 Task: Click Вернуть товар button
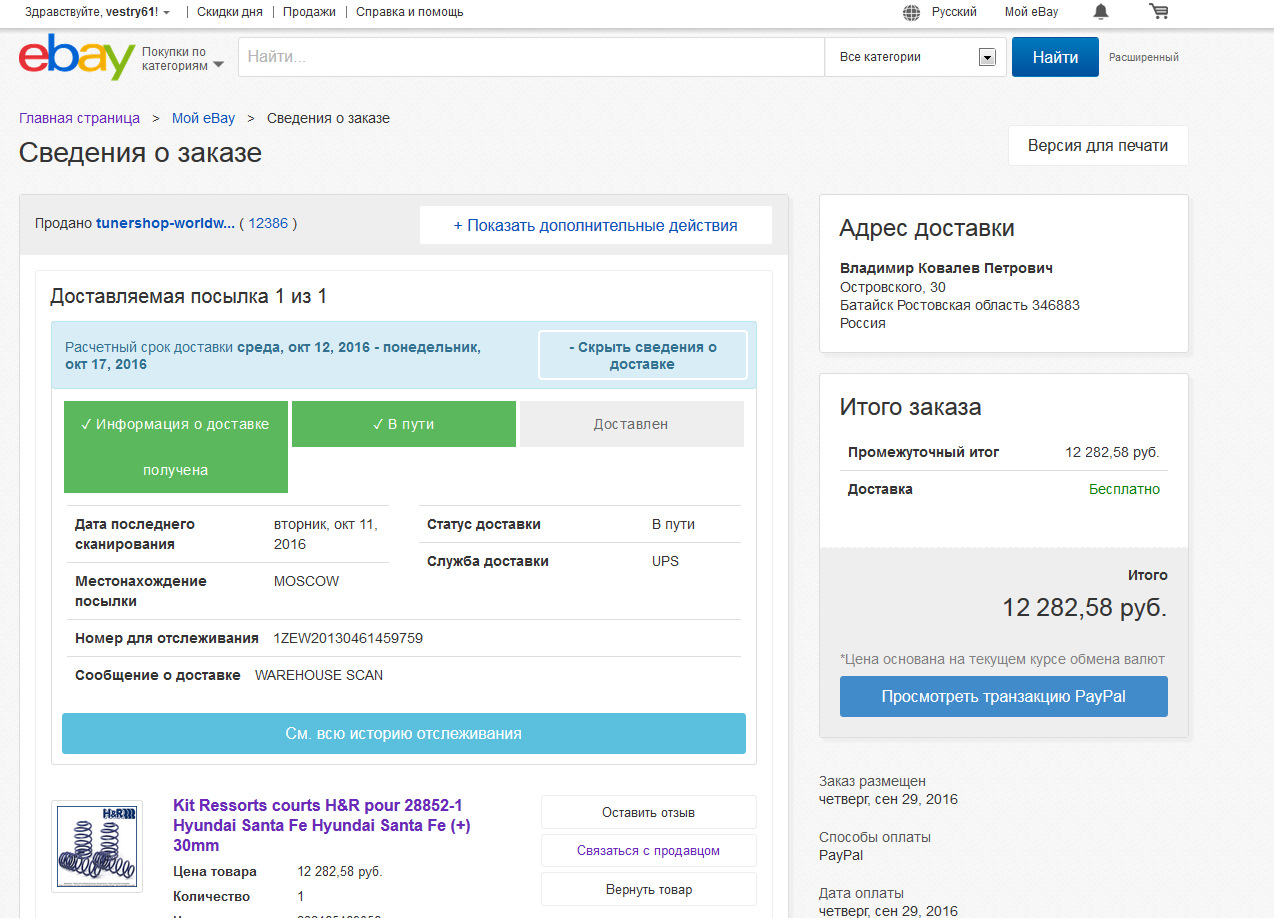pyautogui.click(x=649, y=889)
